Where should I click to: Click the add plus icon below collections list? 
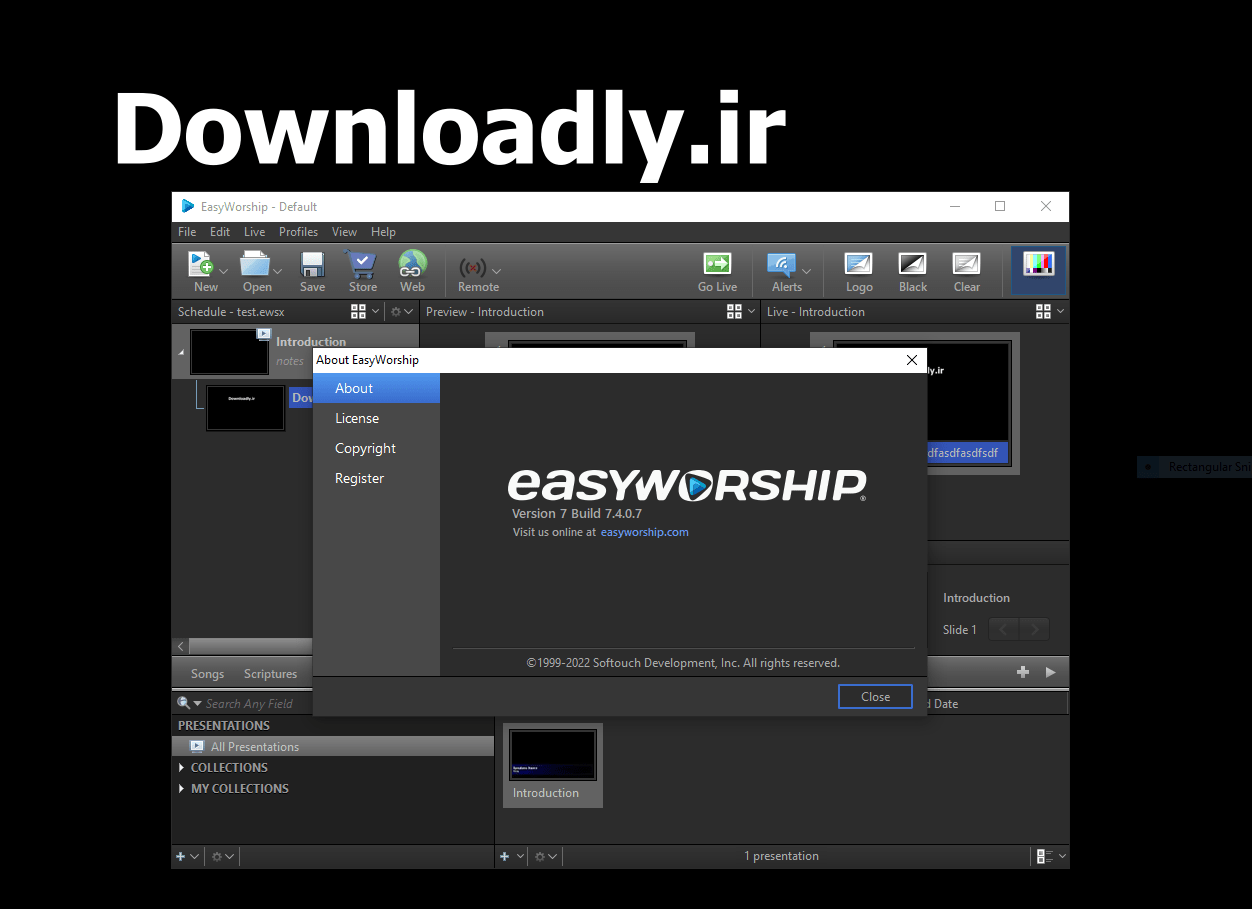(x=181, y=857)
